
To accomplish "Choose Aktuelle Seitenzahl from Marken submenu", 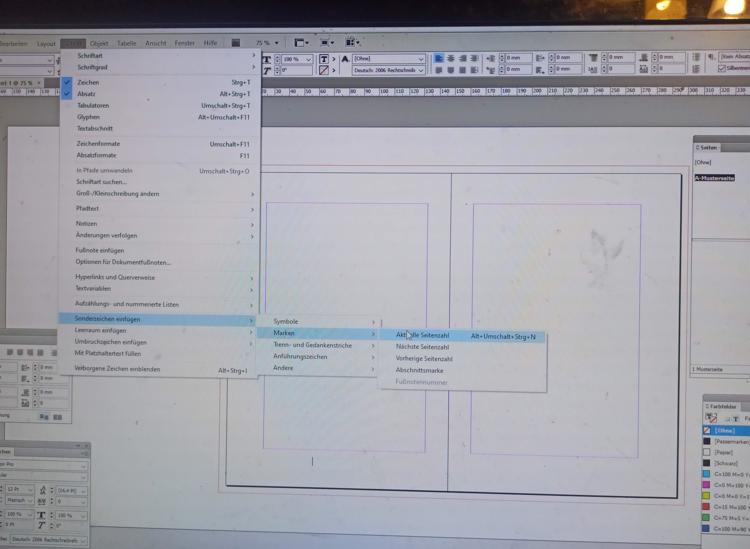I will coord(463,336).
